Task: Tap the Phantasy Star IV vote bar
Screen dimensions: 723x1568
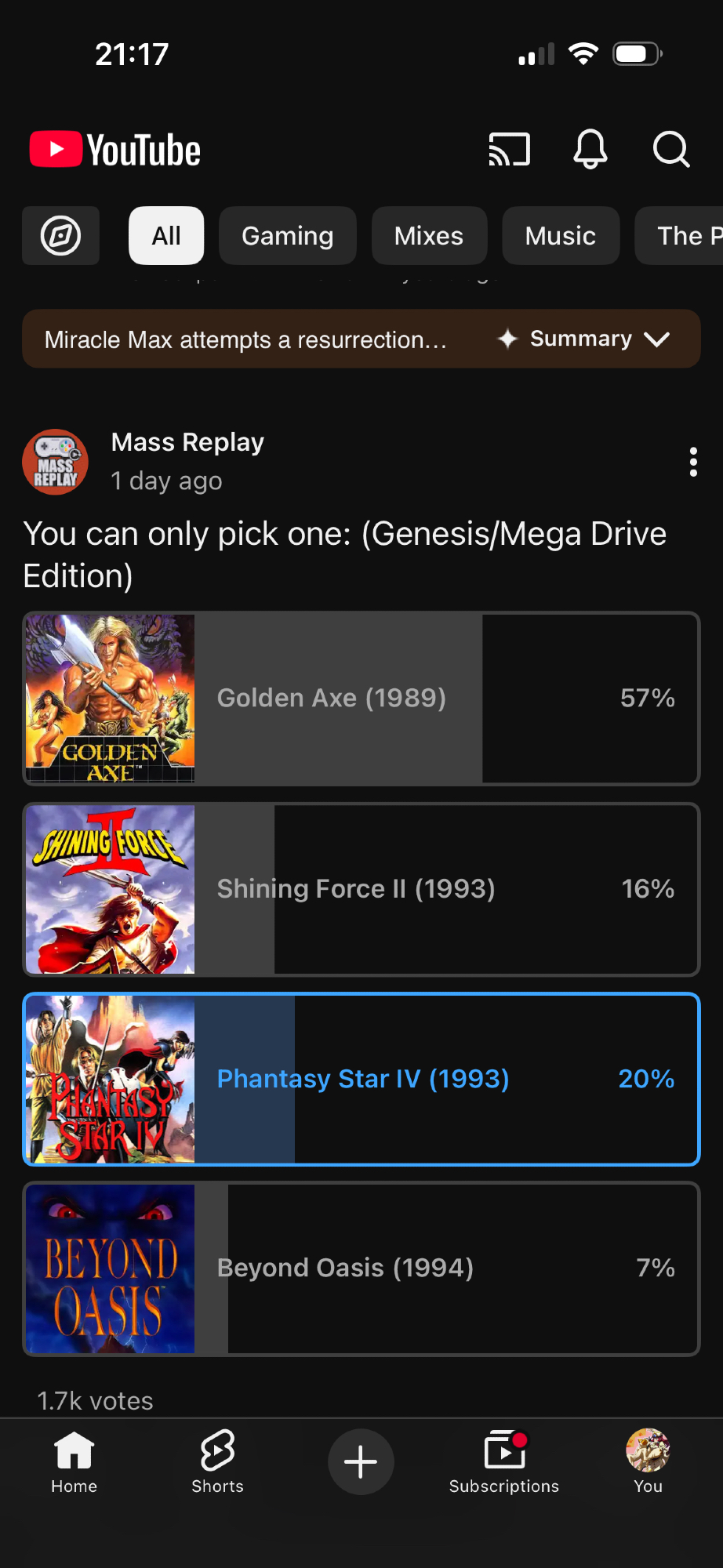Action: tap(361, 1079)
